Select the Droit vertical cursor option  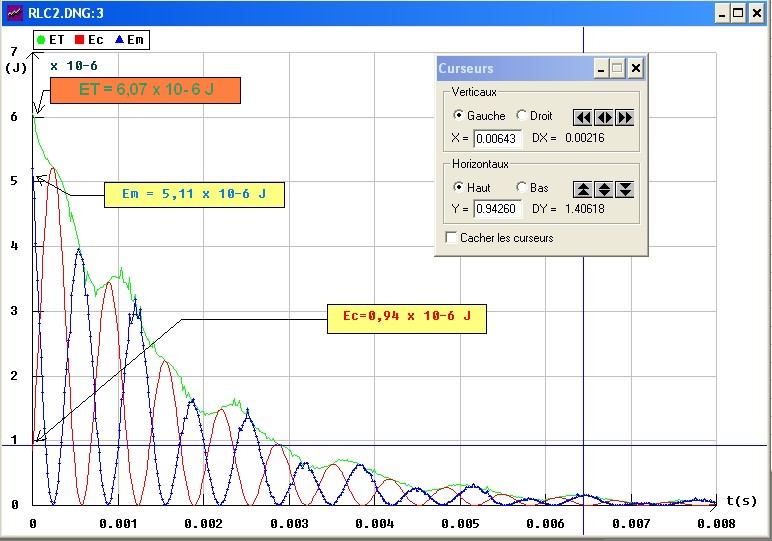coord(521,116)
